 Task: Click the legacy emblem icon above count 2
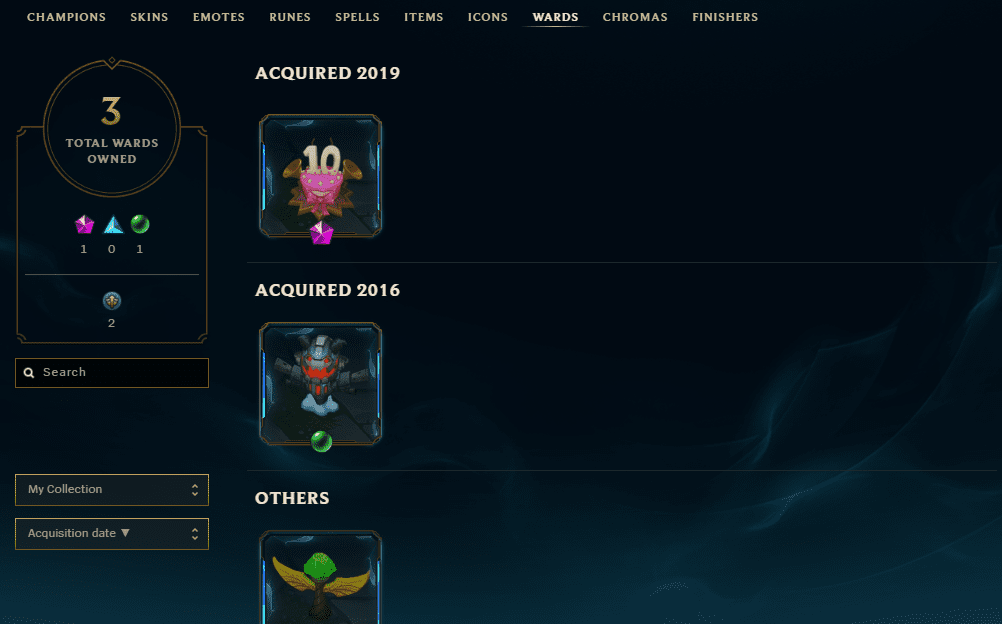(112, 300)
